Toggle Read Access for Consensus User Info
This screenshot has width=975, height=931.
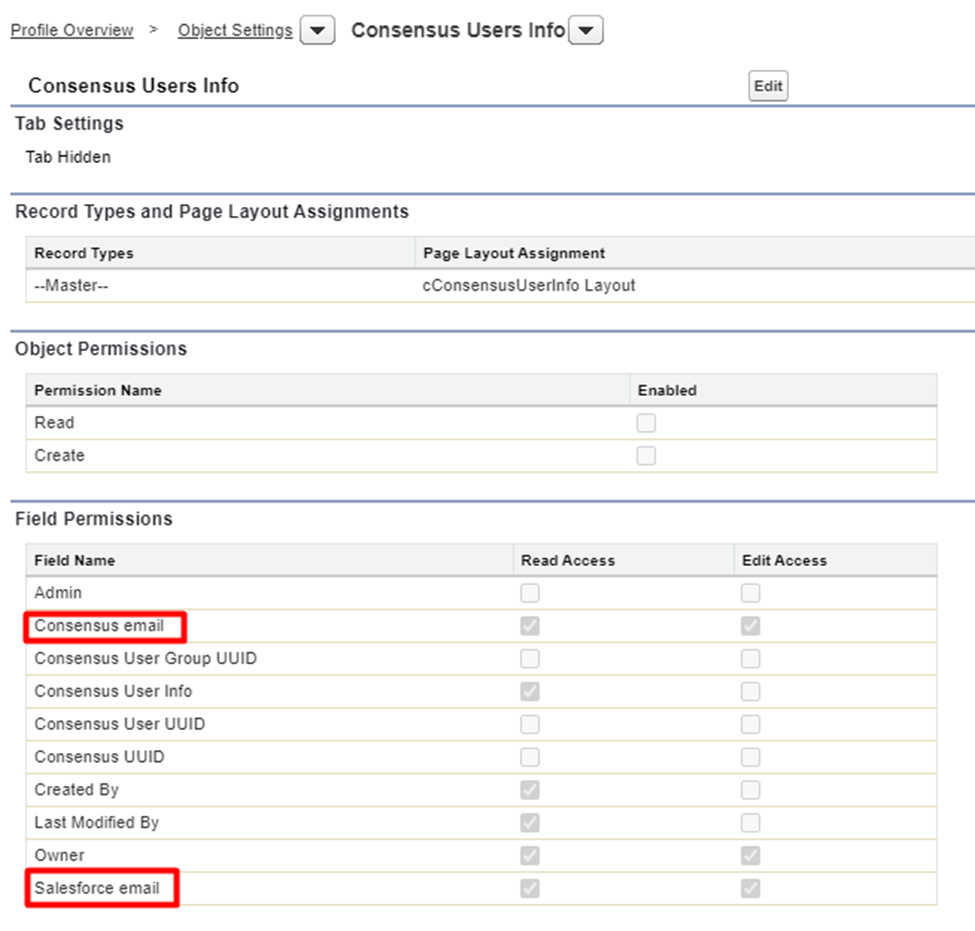[x=530, y=692]
